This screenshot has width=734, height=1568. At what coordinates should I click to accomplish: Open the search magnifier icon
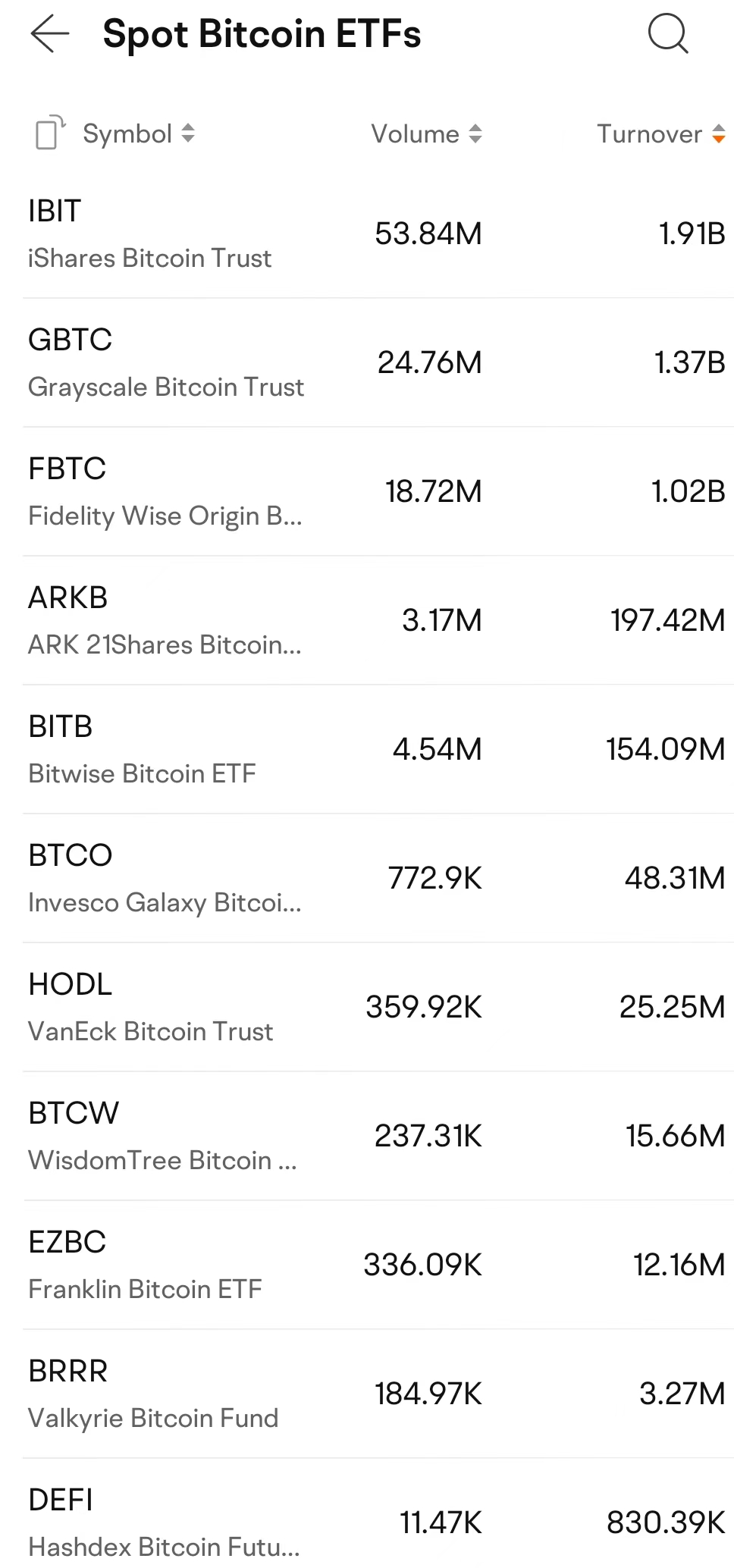667,33
